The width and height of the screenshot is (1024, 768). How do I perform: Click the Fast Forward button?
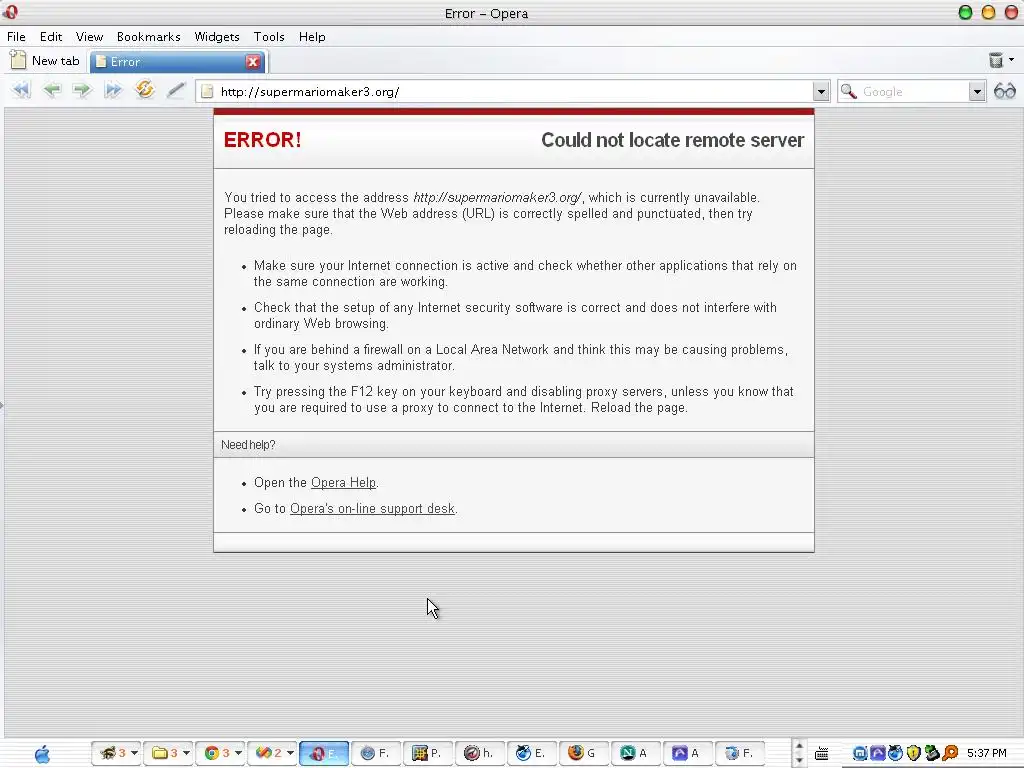tap(112, 90)
